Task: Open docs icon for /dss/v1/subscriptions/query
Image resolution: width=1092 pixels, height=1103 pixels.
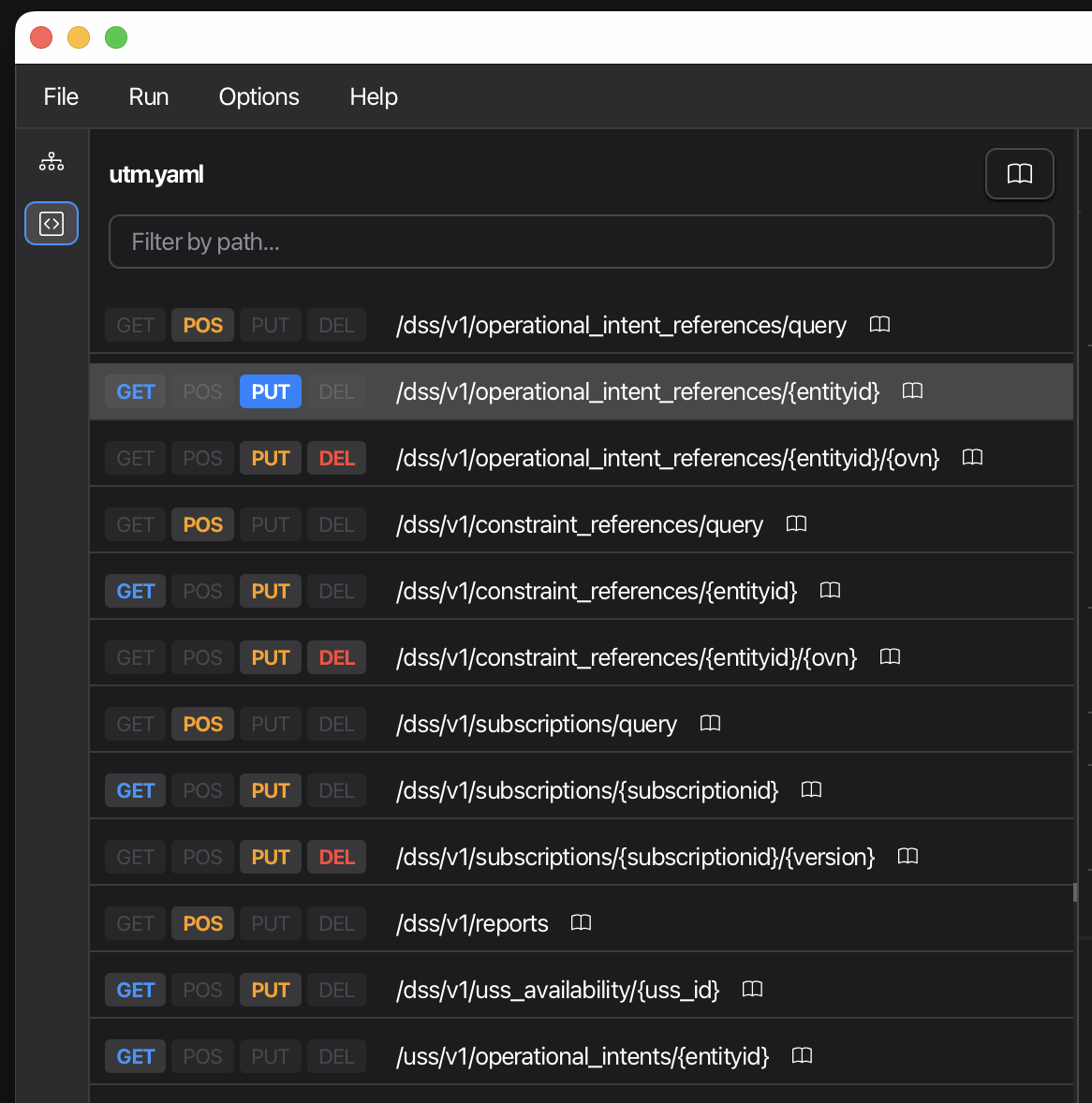Action: point(710,724)
